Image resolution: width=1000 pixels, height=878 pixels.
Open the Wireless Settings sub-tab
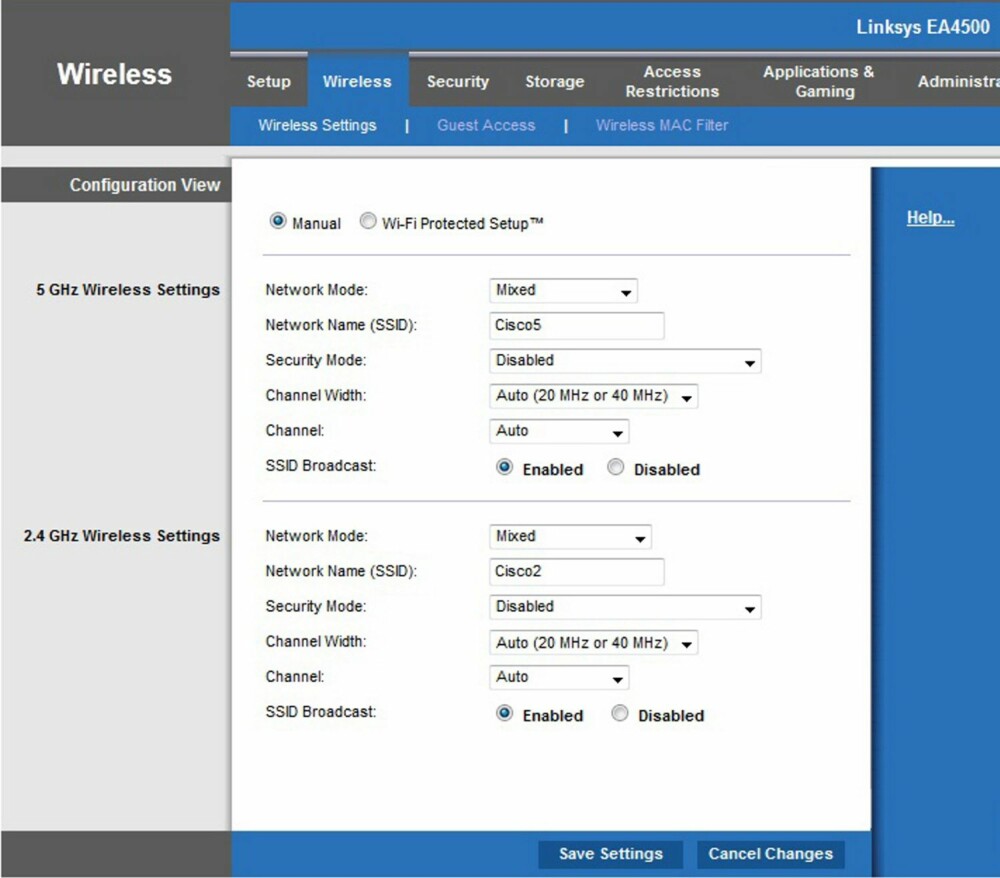pyautogui.click(x=317, y=126)
